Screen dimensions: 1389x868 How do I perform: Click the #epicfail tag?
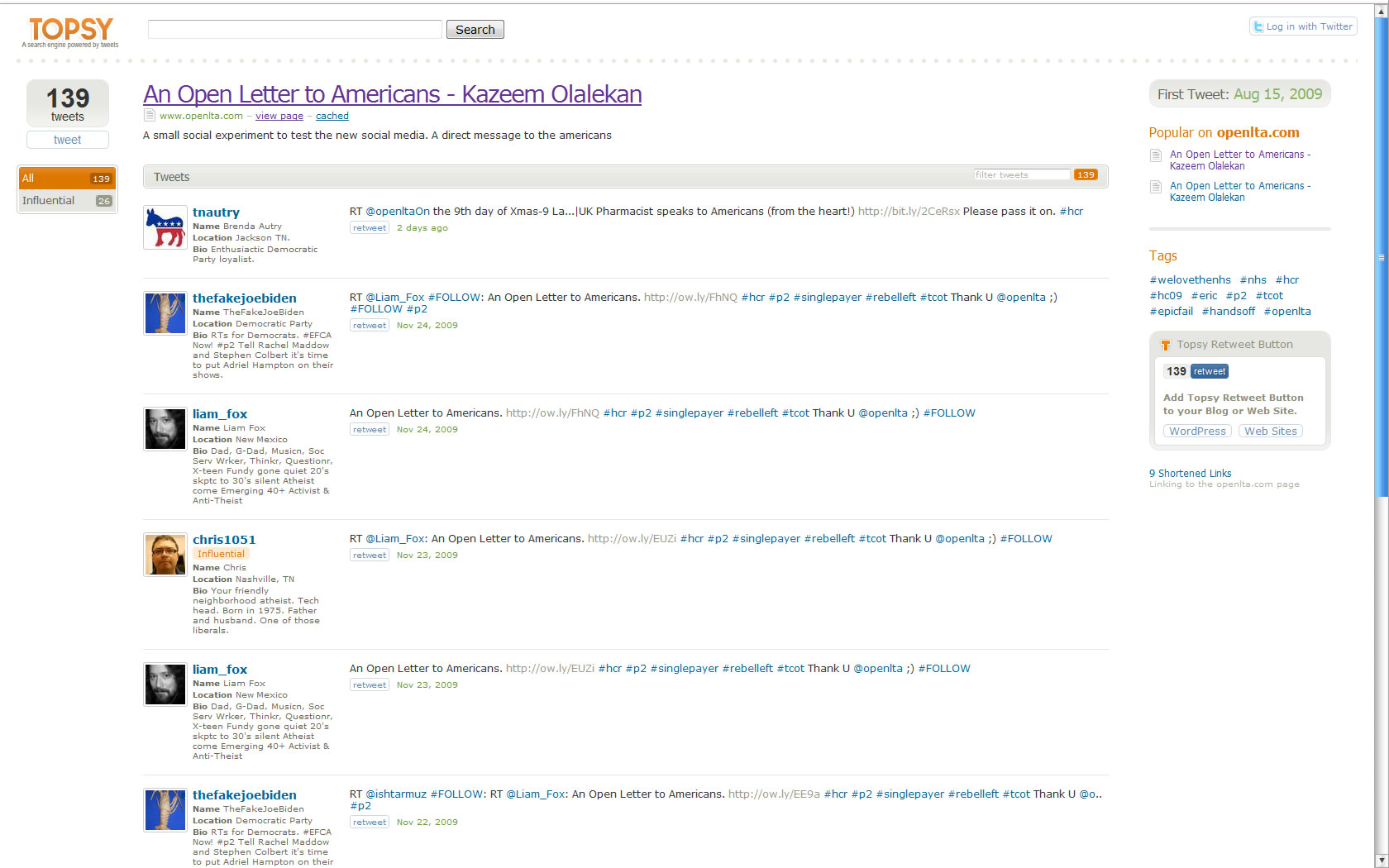(x=1171, y=311)
